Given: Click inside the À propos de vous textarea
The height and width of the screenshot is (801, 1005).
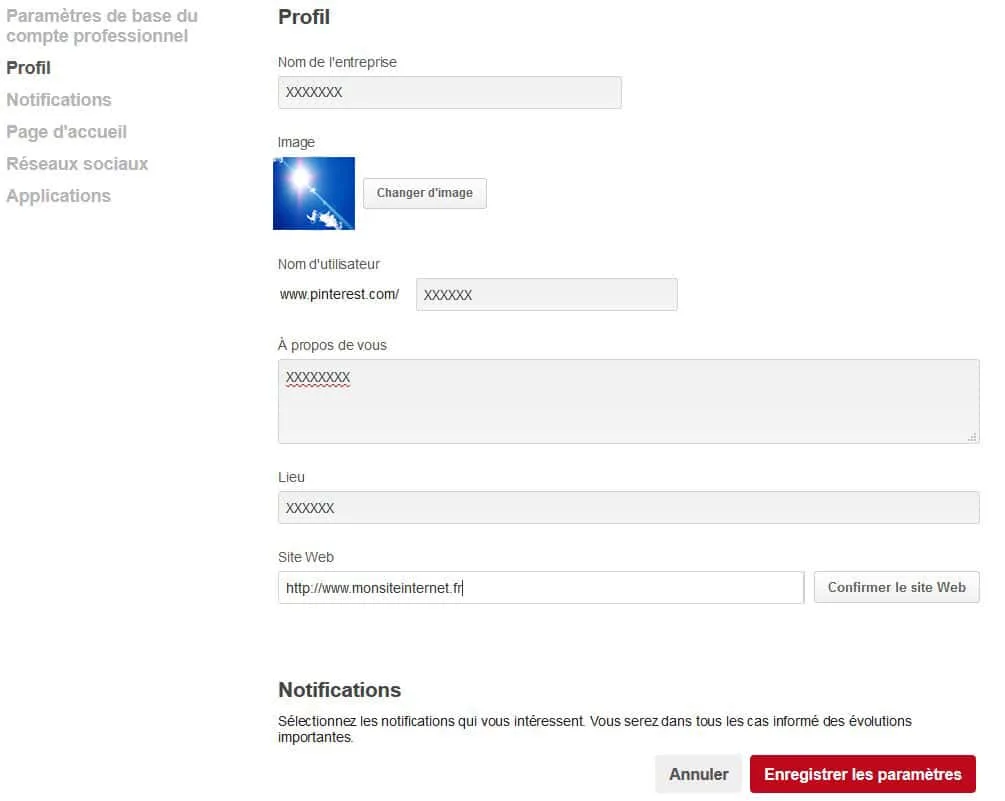Looking at the screenshot, I should 628,401.
